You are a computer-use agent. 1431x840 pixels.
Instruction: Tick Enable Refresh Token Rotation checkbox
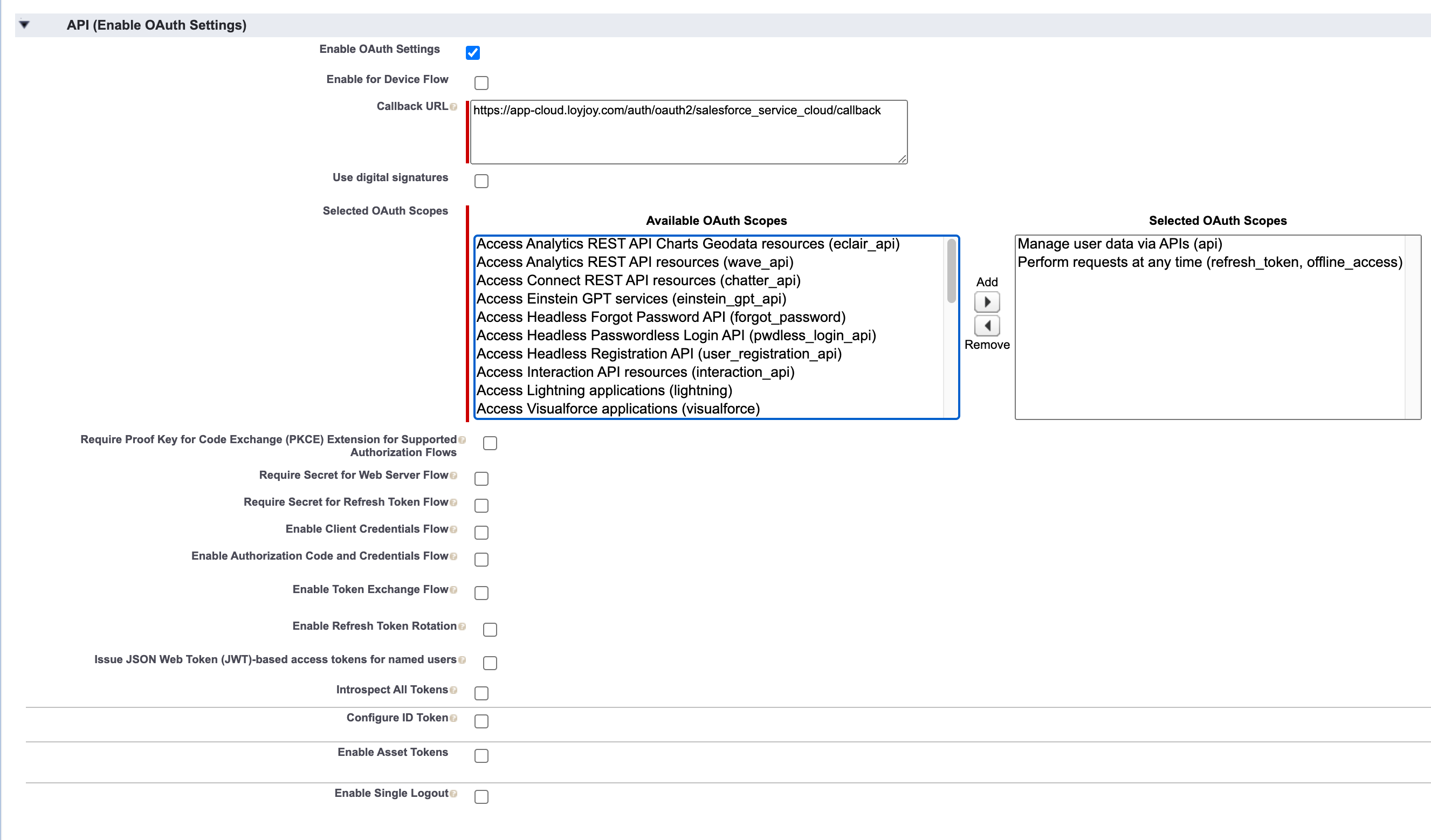(490, 629)
